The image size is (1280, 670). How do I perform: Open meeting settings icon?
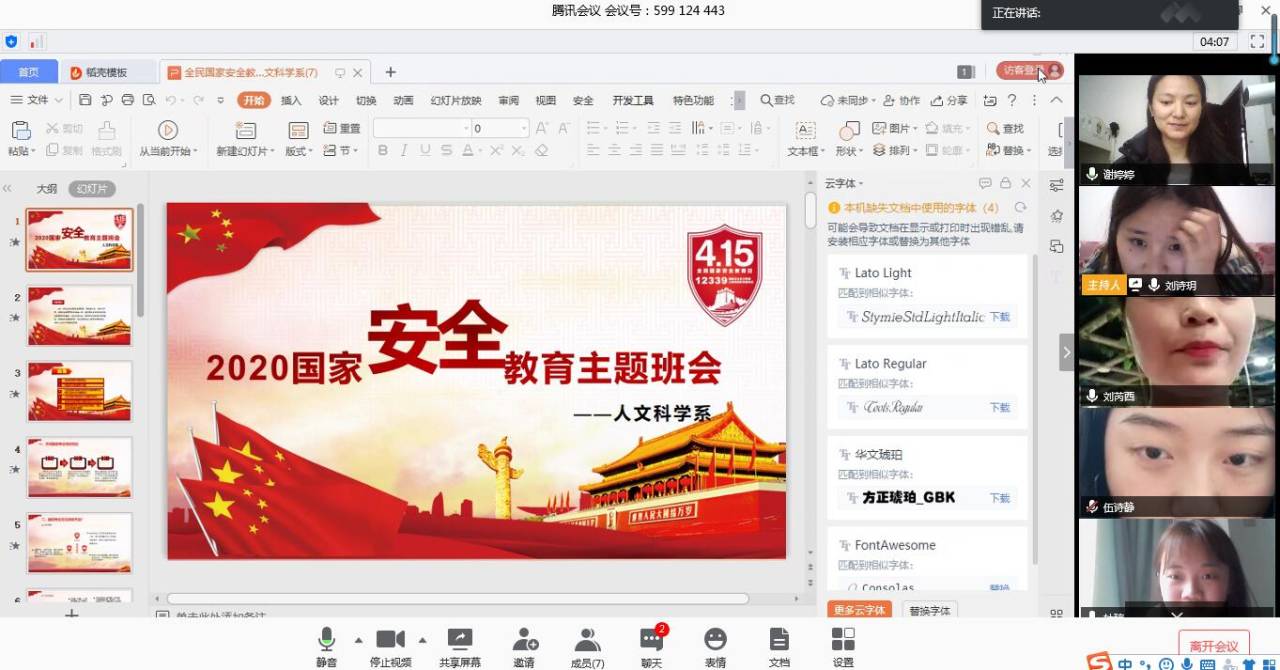(x=843, y=640)
